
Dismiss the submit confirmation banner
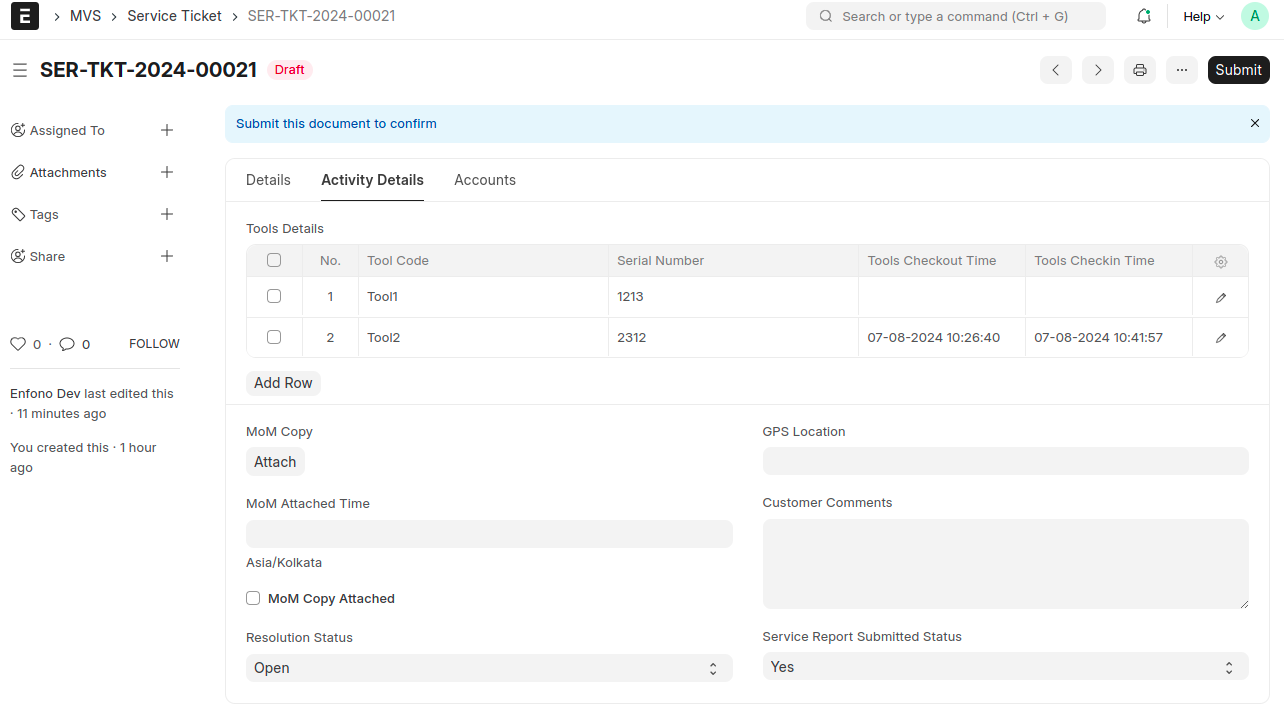1254,123
